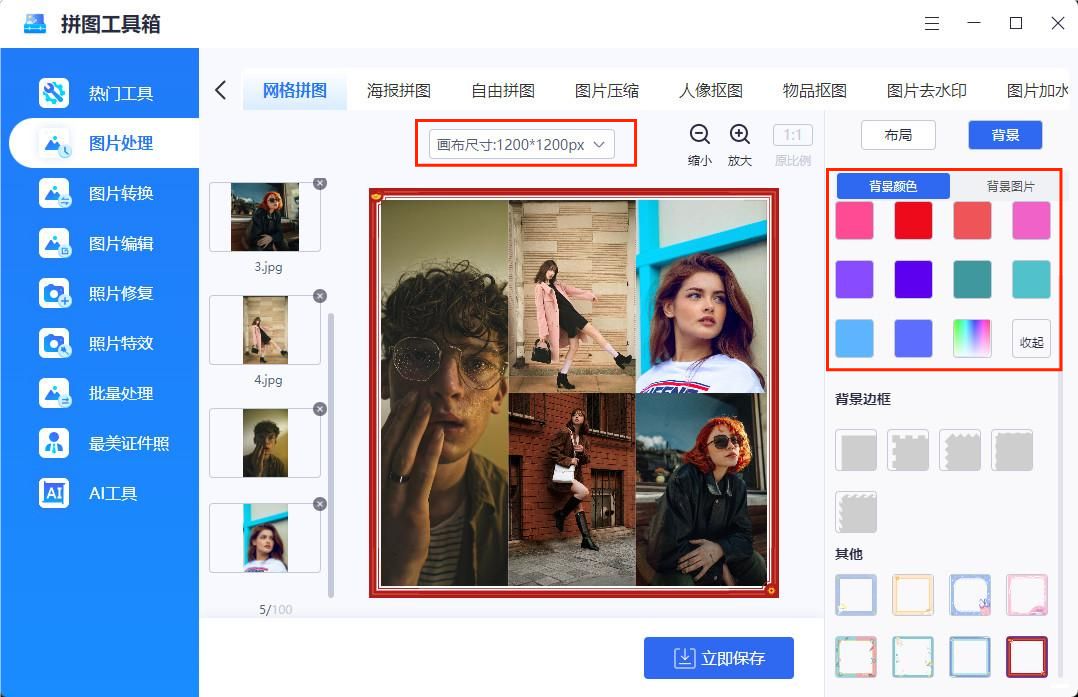The image size is (1078, 697).
Task: Pick the light teal background color
Action: 1031,279
